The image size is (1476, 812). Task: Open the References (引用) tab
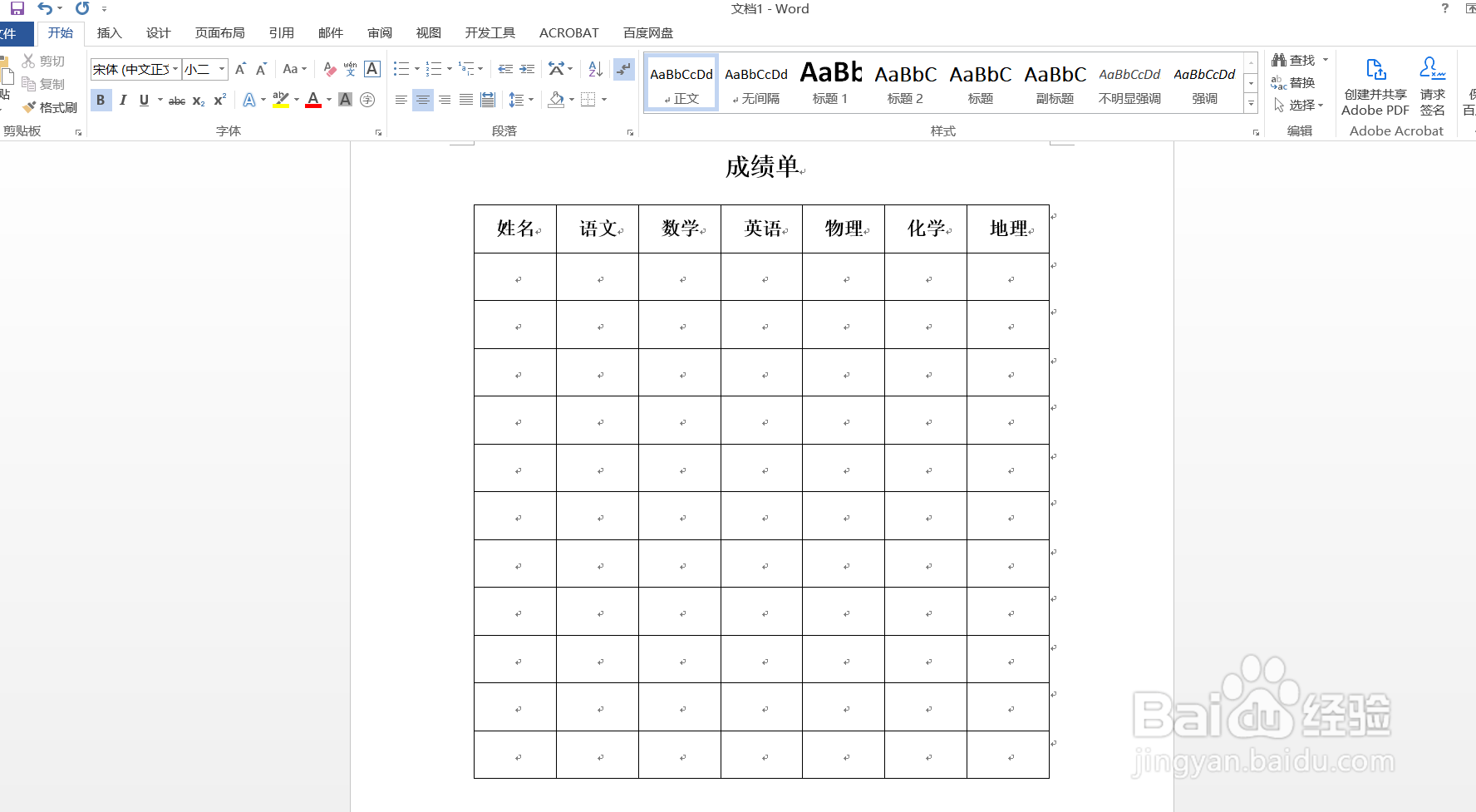281,33
